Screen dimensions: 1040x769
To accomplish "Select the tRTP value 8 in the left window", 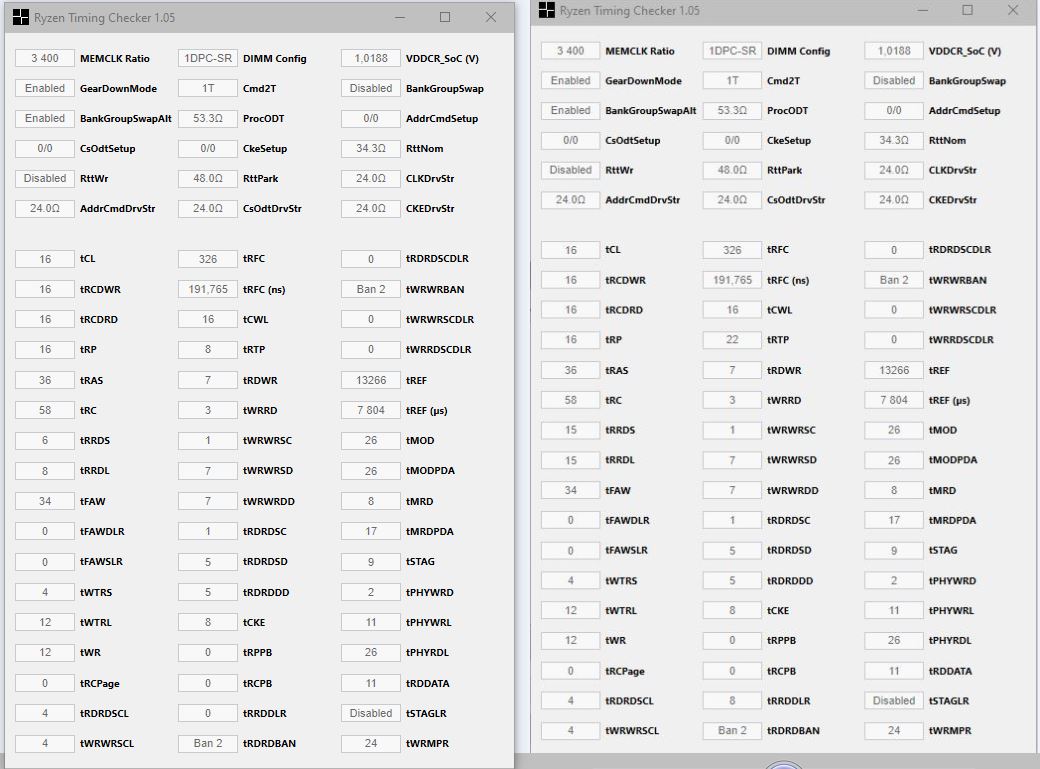I will tap(208, 349).
